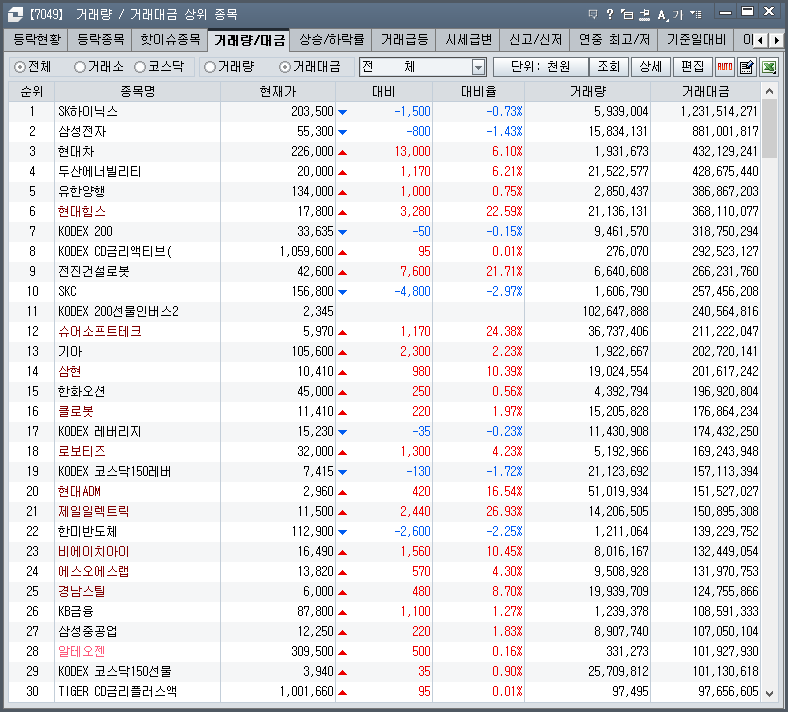Viewport: 788px width, 712px height.
Task: Select the 삼성중공업 stock name
Action: tap(87, 632)
